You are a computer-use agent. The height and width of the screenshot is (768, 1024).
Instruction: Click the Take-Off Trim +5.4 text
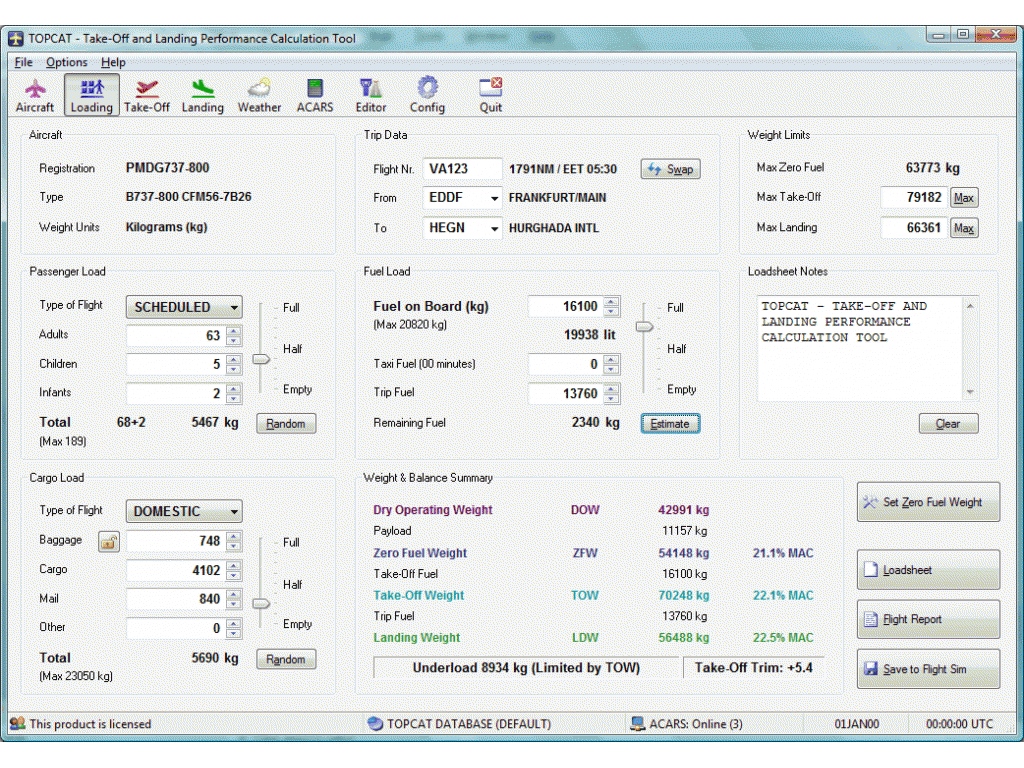[754, 668]
